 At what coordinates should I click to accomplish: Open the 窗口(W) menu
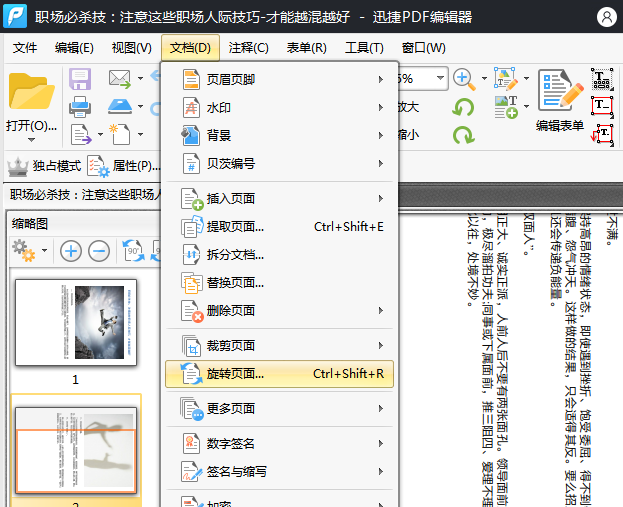click(x=424, y=48)
